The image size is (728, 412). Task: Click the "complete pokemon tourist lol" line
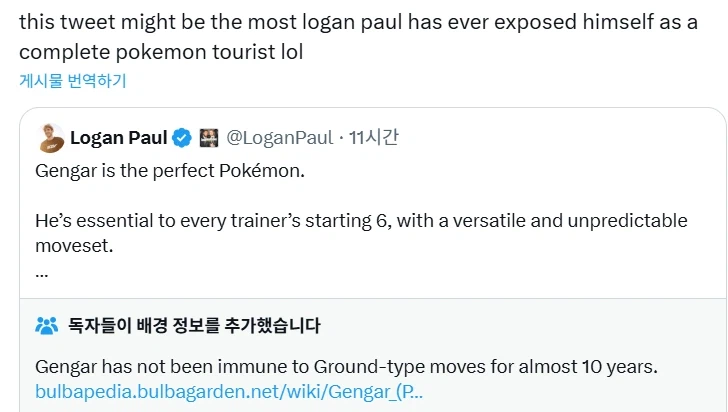coord(161,49)
